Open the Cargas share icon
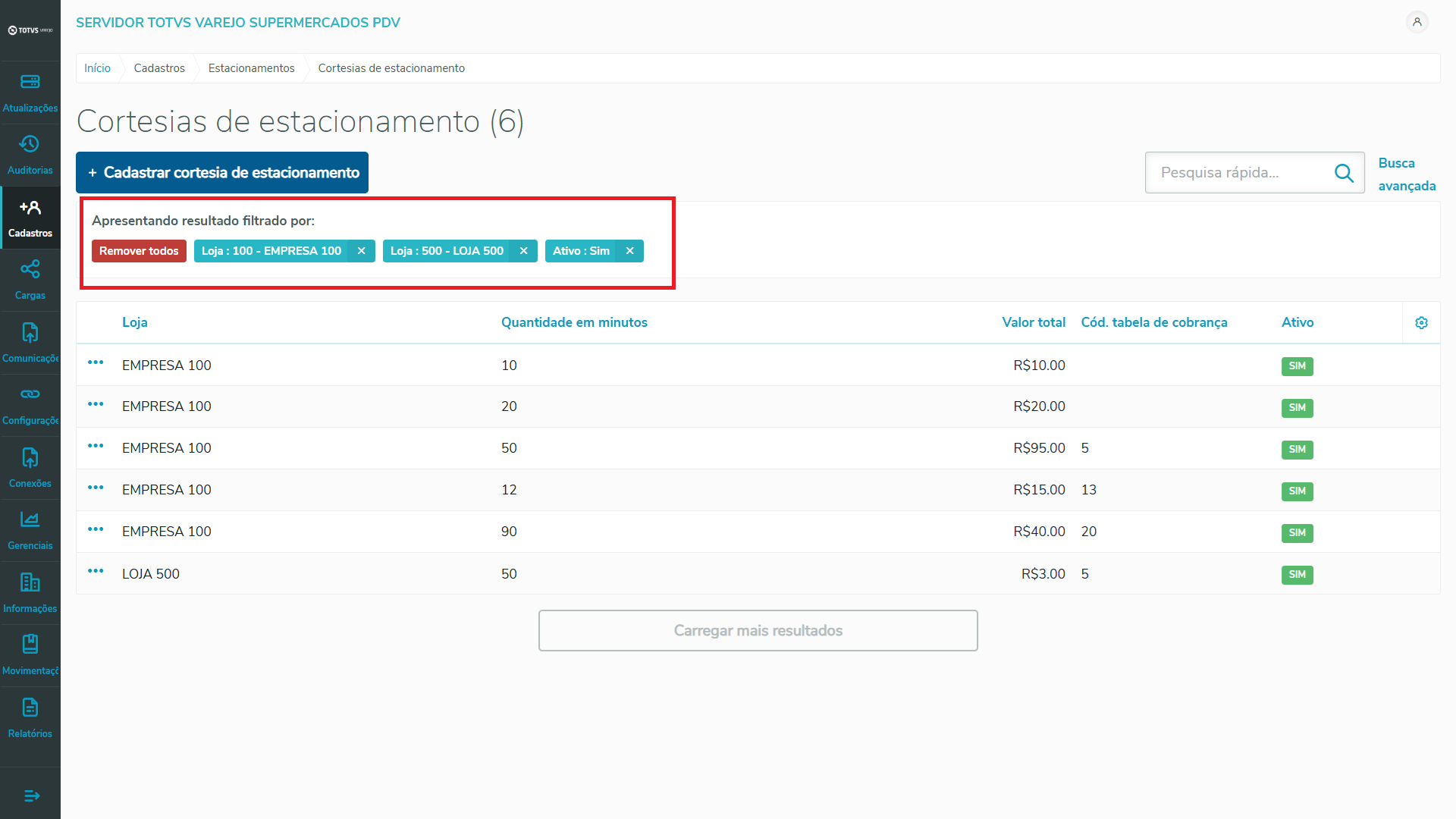This screenshot has width=1456, height=819. pos(30,269)
